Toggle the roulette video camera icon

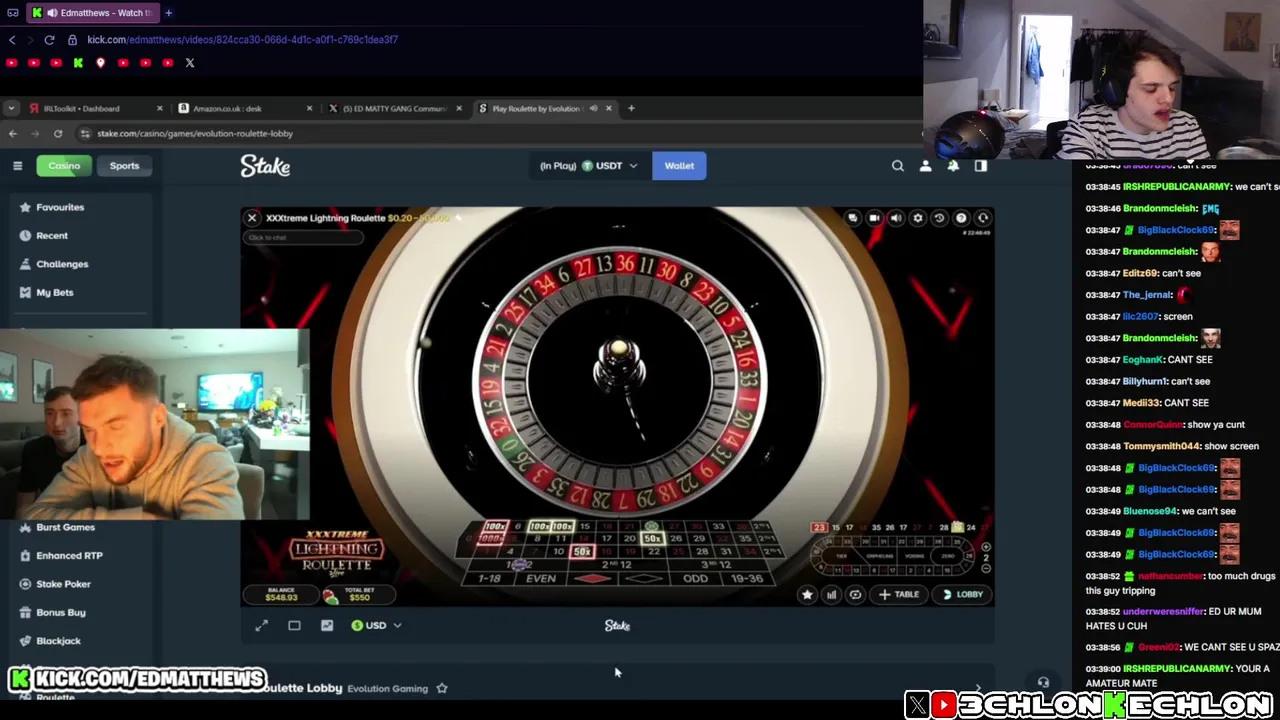pos(874,218)
